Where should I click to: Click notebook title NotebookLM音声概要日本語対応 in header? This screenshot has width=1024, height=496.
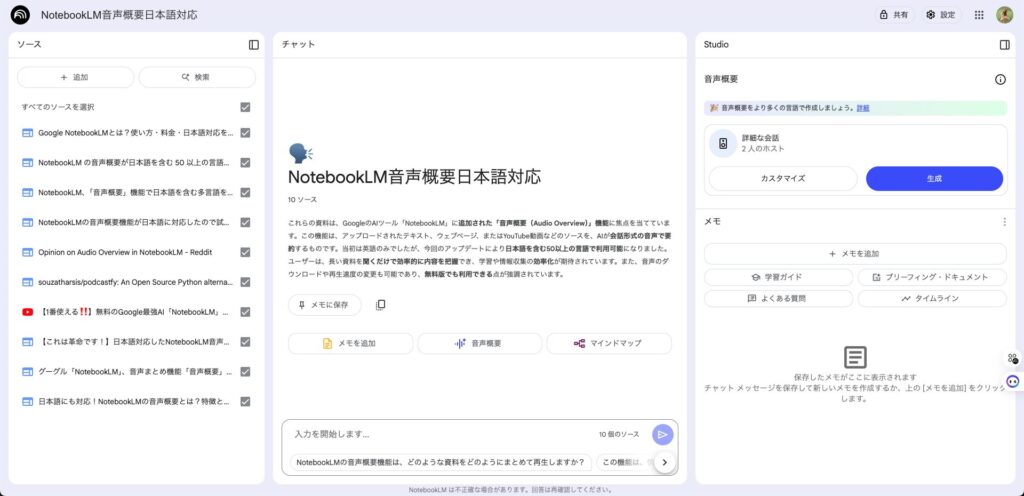tap(119, 15)
